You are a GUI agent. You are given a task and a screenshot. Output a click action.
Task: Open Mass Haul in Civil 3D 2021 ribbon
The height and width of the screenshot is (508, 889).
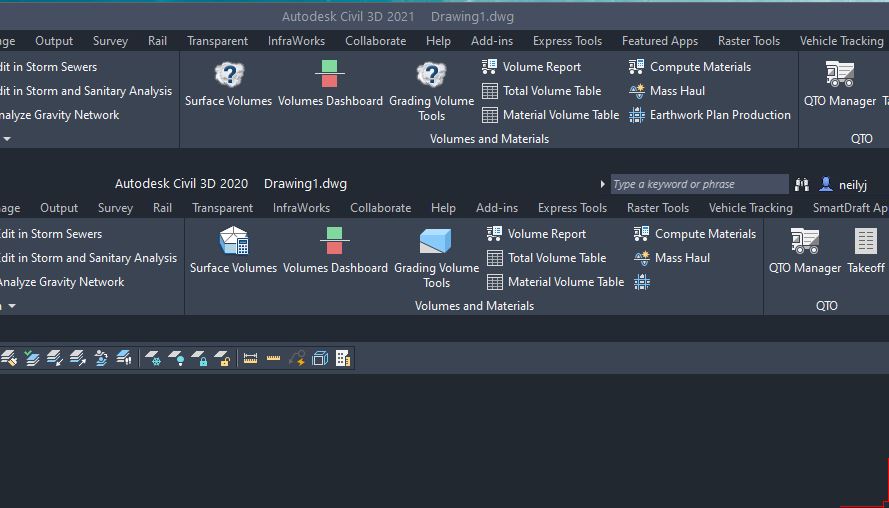pyautogui.click(x=667, y=91)
